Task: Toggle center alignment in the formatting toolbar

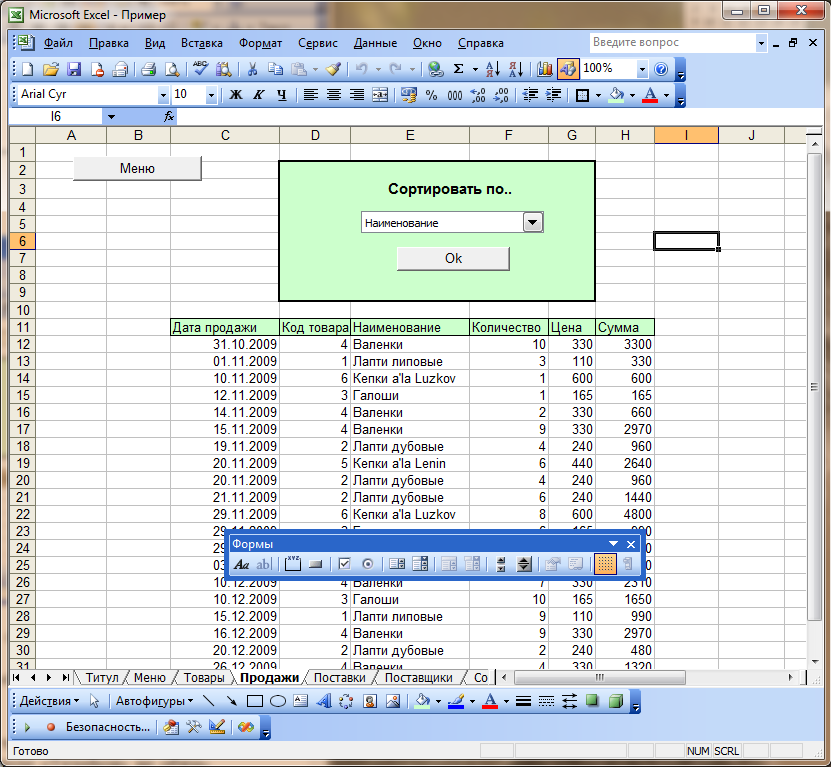Action: 333,95
